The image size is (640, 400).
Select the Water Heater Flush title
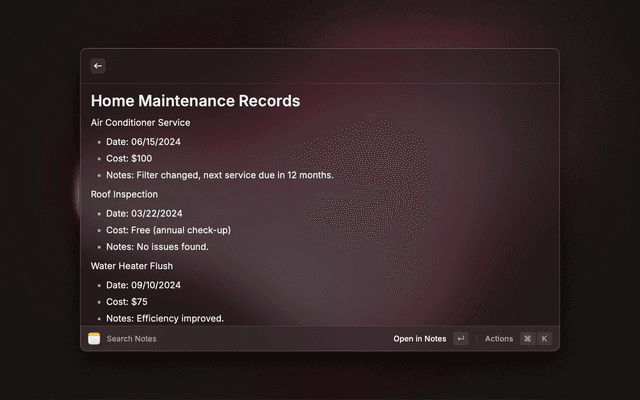(132, 266)
